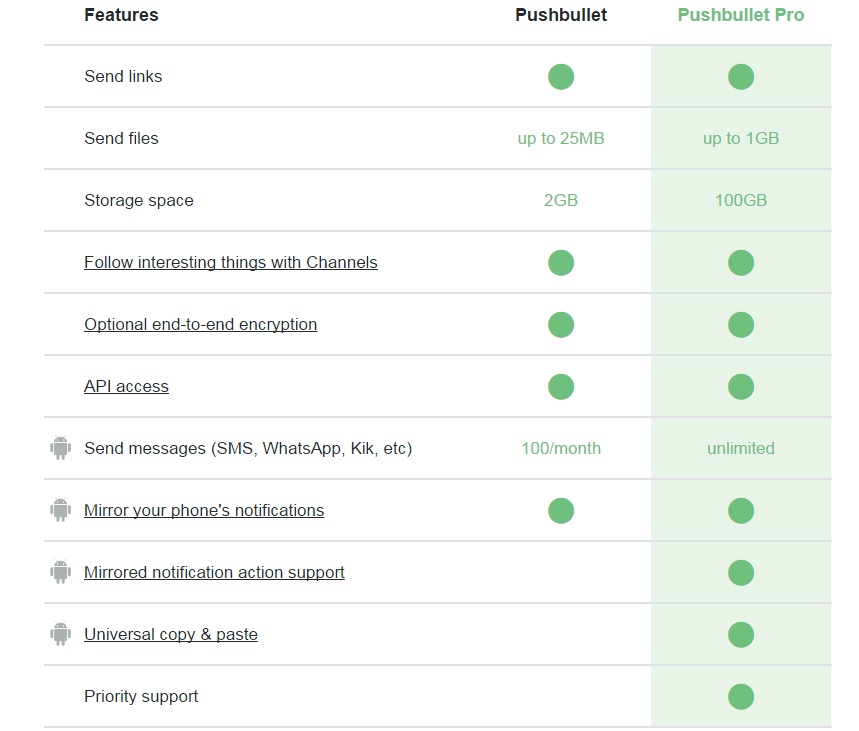
Task: Click Pushbullet Pro green dot in Channels row
Action: coord(741,262)
